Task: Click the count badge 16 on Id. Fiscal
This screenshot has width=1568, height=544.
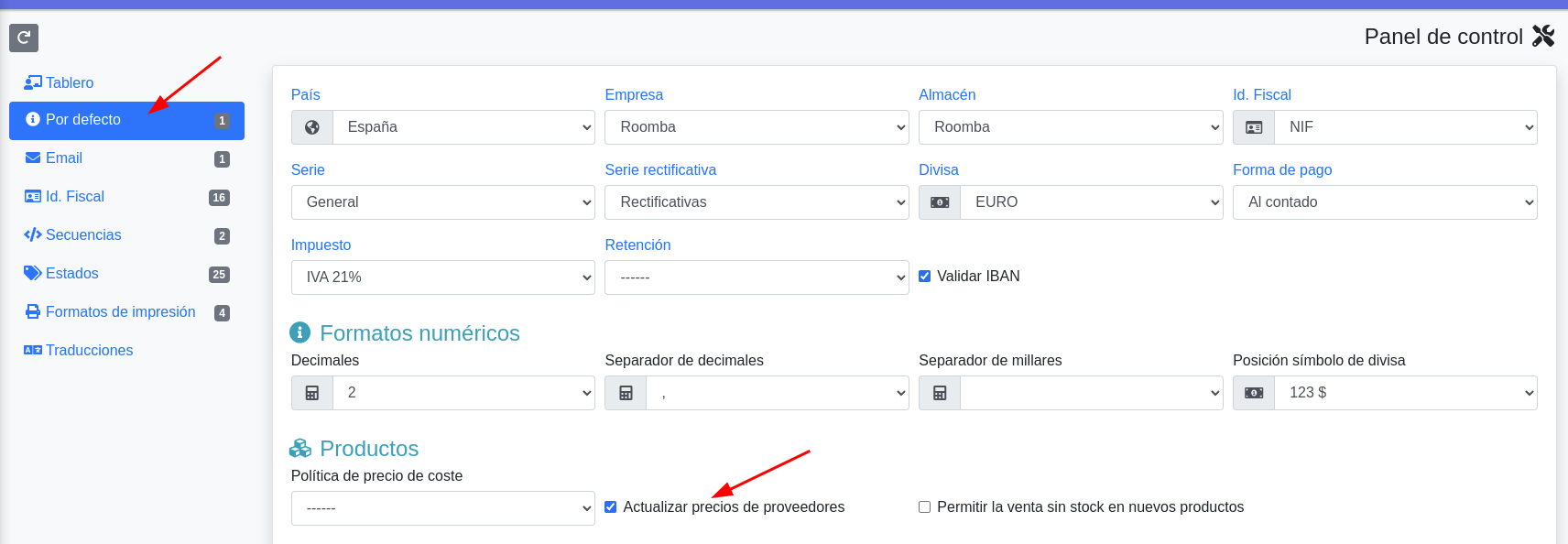Action: tap(219, 197)
